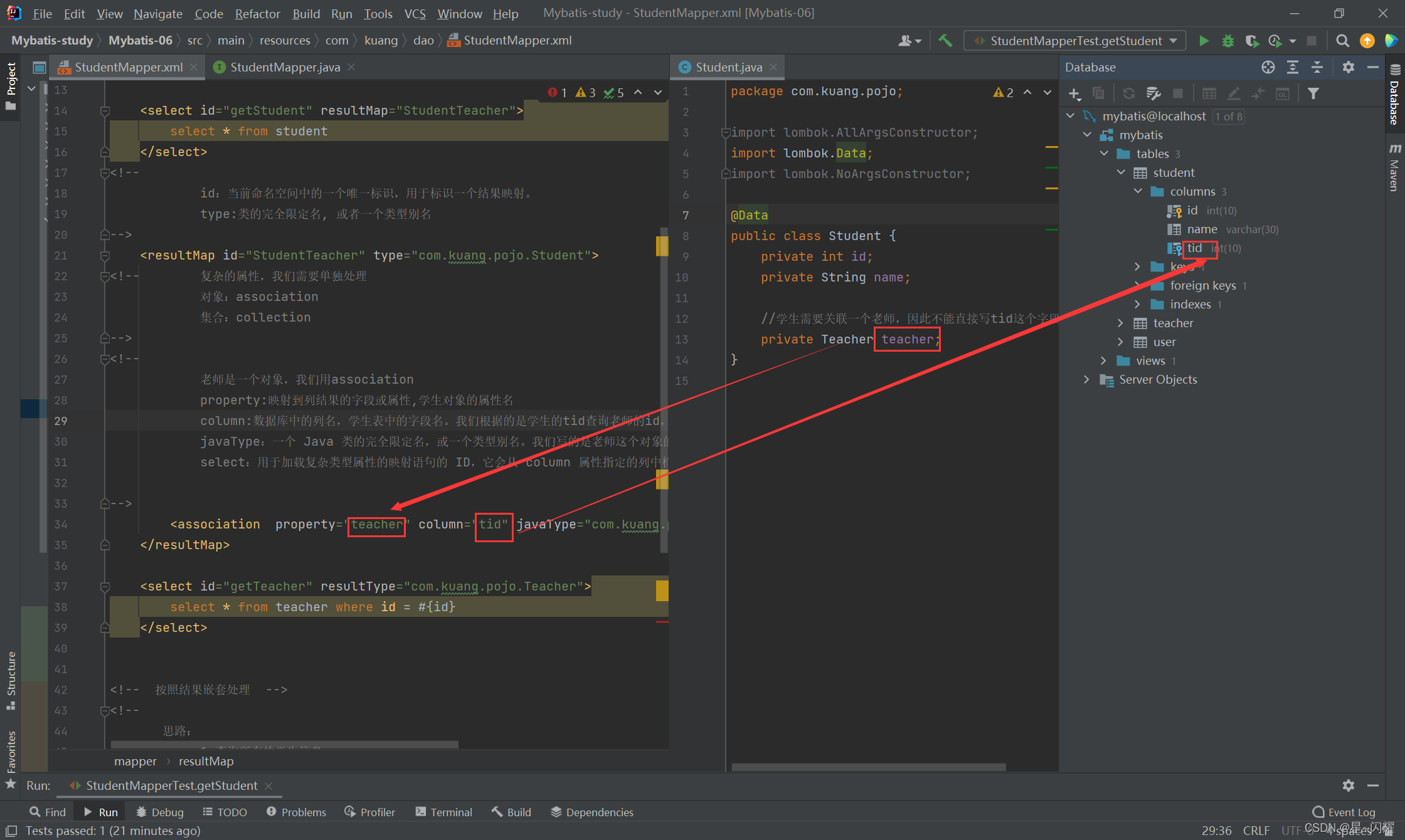Build project with hammer icon
Image resolution: width=1405 pixels, height=840 pixels.
[x=945, y=41]
